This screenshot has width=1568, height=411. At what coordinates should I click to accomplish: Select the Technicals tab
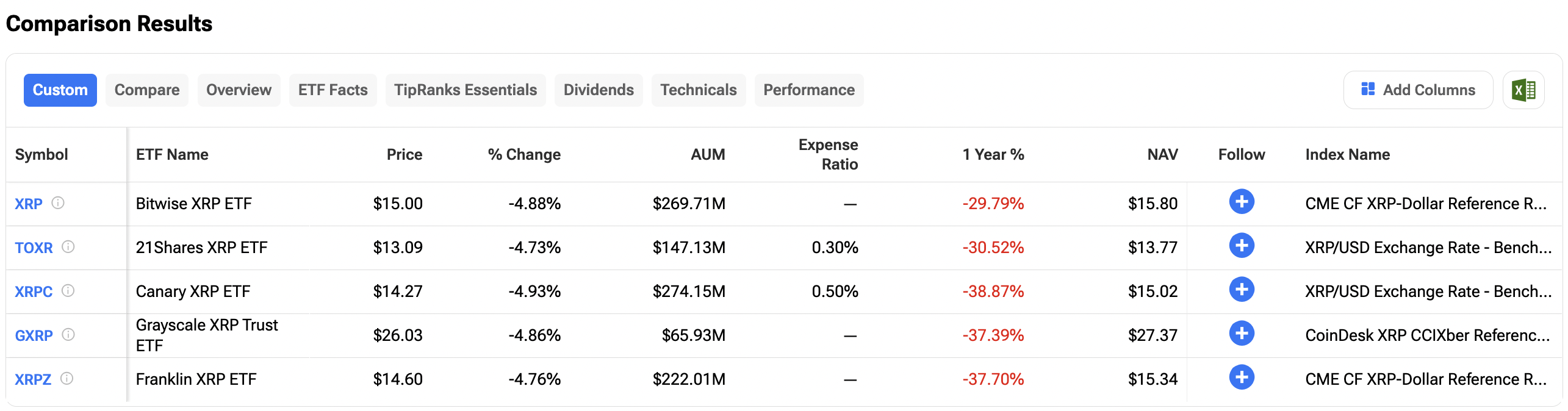699,90
